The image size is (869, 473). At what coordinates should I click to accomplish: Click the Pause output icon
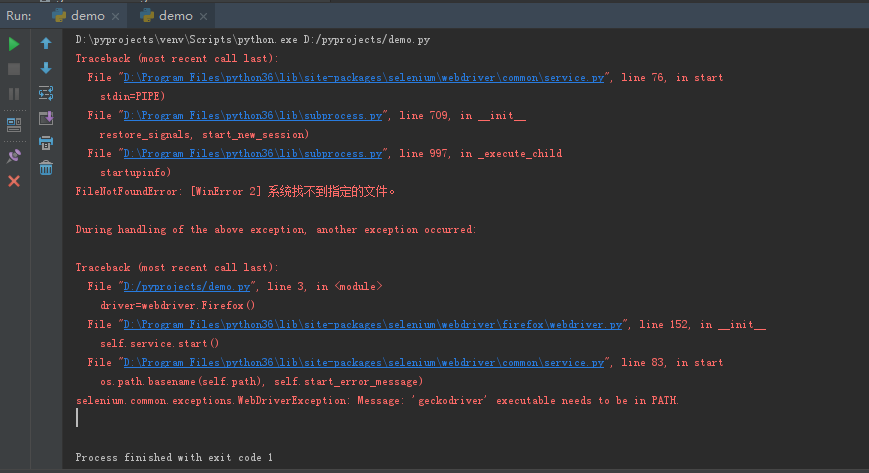(x=14, y=94)
